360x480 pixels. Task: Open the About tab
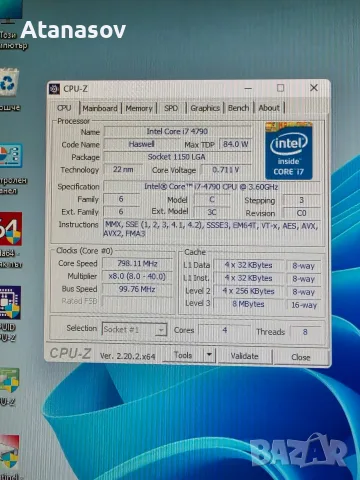269,108
